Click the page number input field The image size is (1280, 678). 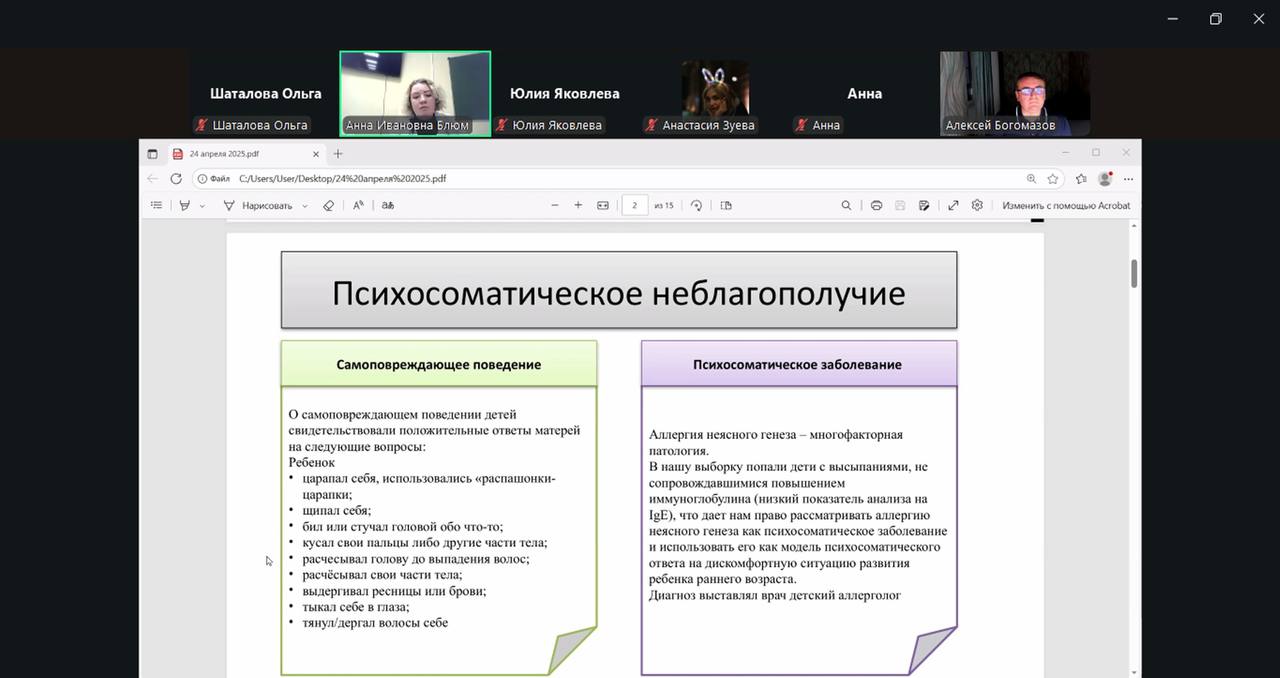pos(635,205)
